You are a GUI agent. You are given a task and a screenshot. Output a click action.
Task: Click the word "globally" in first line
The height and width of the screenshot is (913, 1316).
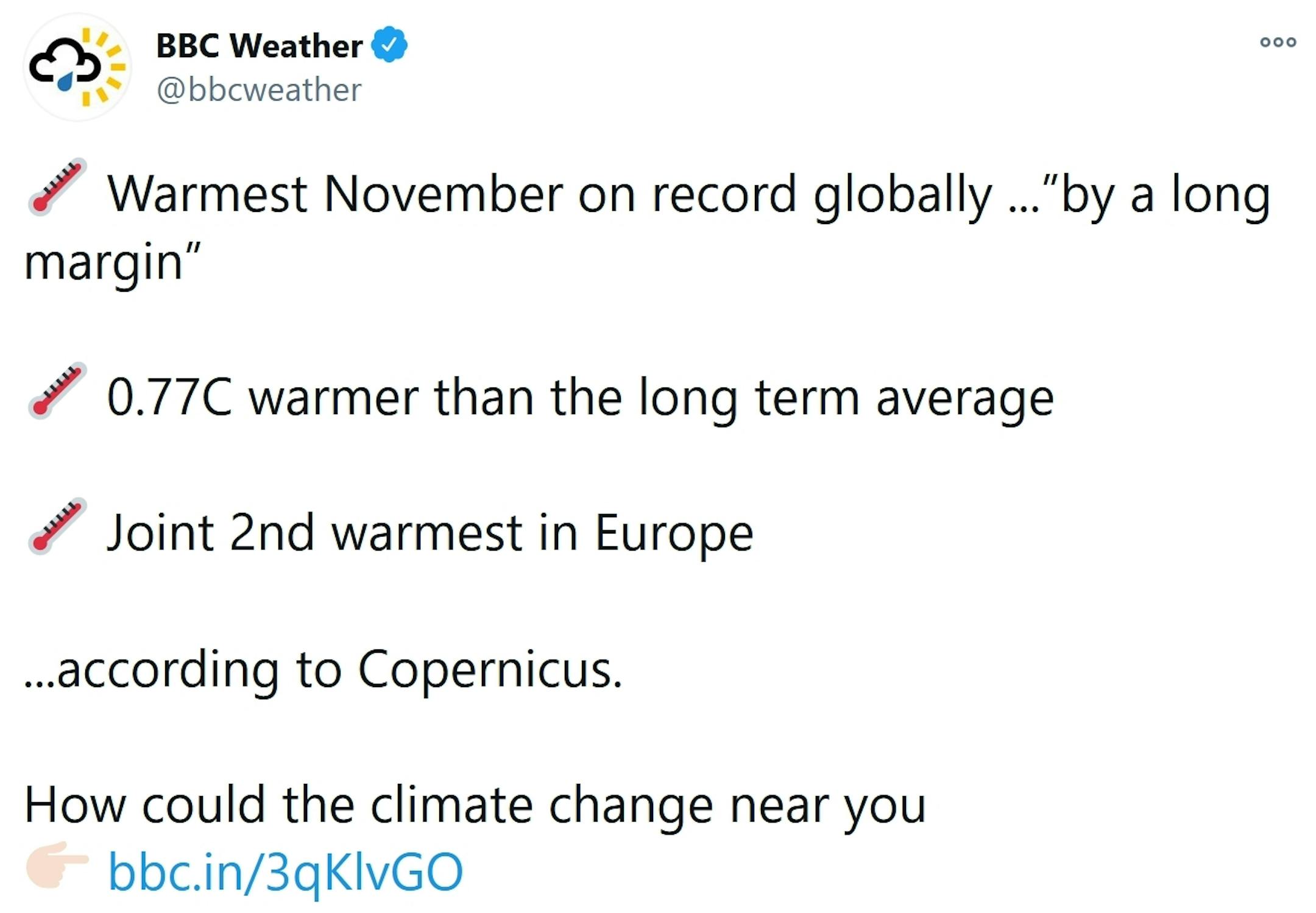click(x=902, y=194)
